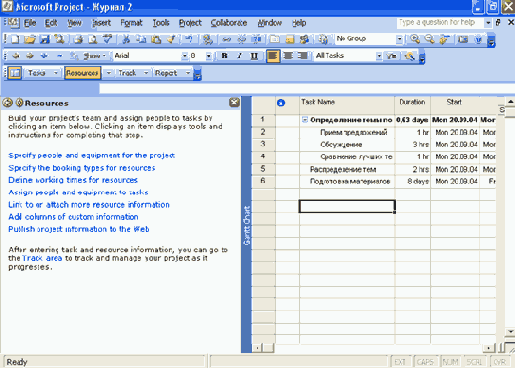Click 'Define working times for resources' link
Viewport: 515px width, 368px height.
[73, 180]
